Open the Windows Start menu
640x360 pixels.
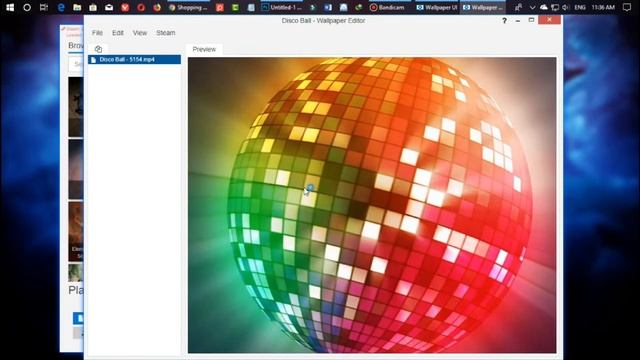point(10,7)
